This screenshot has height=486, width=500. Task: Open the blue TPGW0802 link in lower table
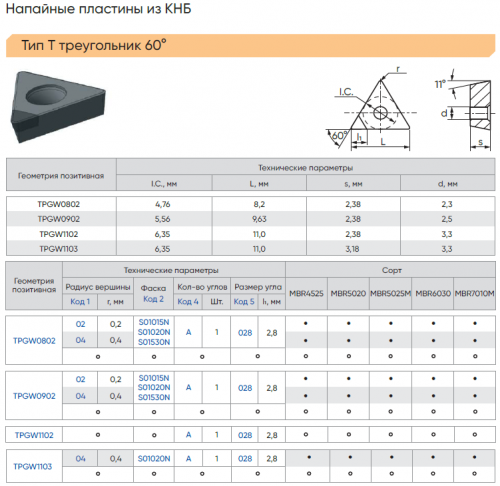point(34,341)
